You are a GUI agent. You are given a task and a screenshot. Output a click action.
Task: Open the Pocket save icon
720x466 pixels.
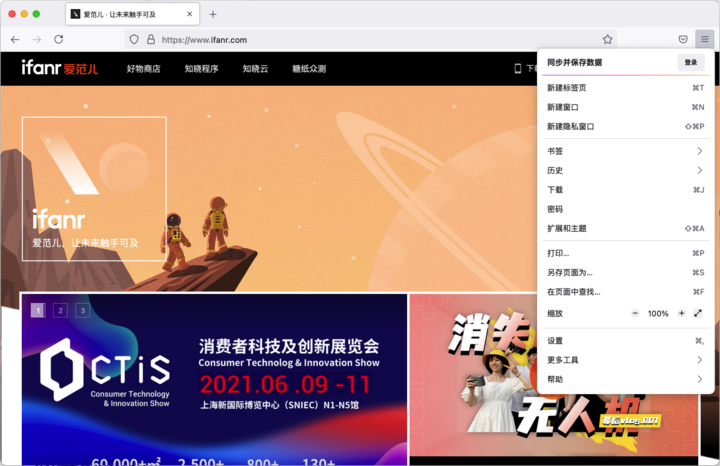click(x=683, y=39)
